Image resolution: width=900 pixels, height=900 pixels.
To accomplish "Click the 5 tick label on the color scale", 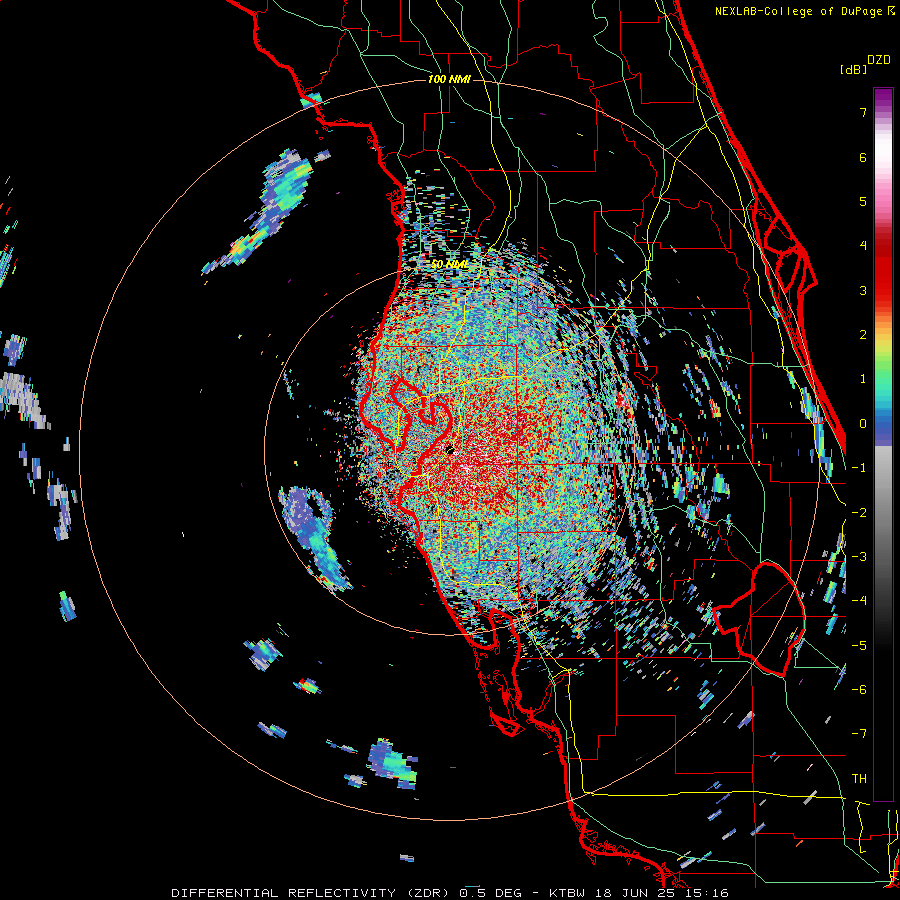I will (x=863, y=201).
